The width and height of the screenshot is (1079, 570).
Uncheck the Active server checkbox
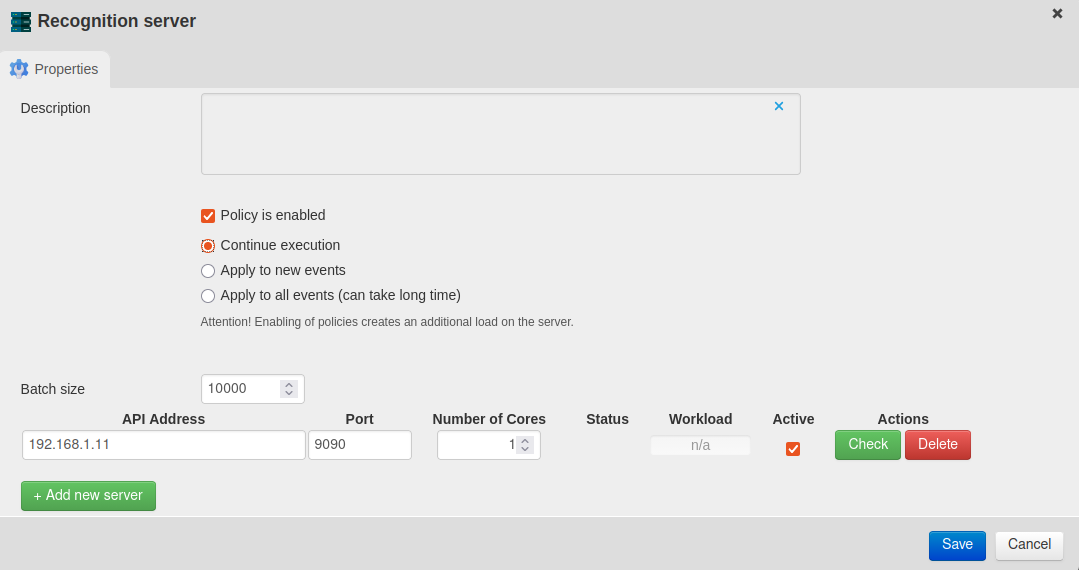click(793, 449)
